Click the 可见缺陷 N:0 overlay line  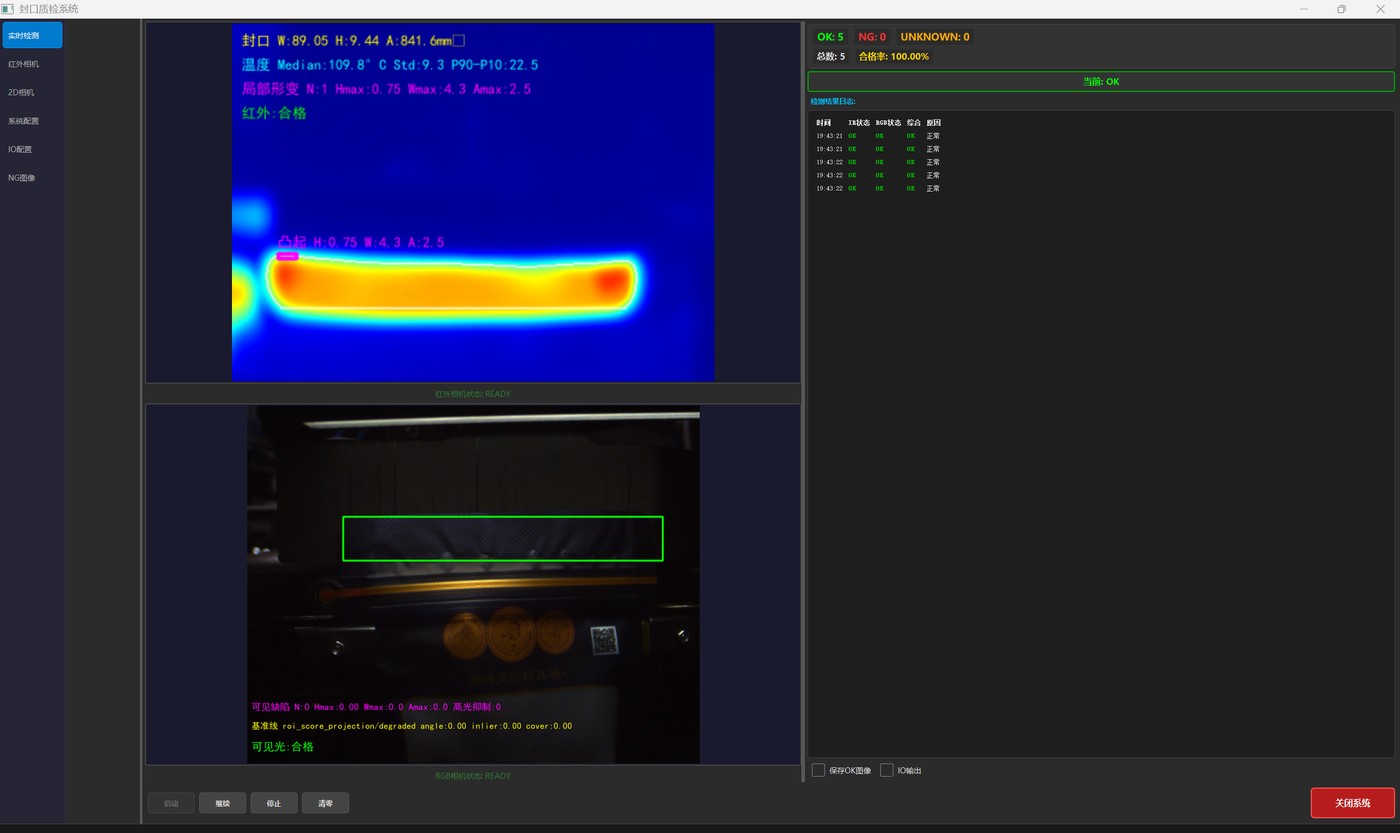[376, 707]
